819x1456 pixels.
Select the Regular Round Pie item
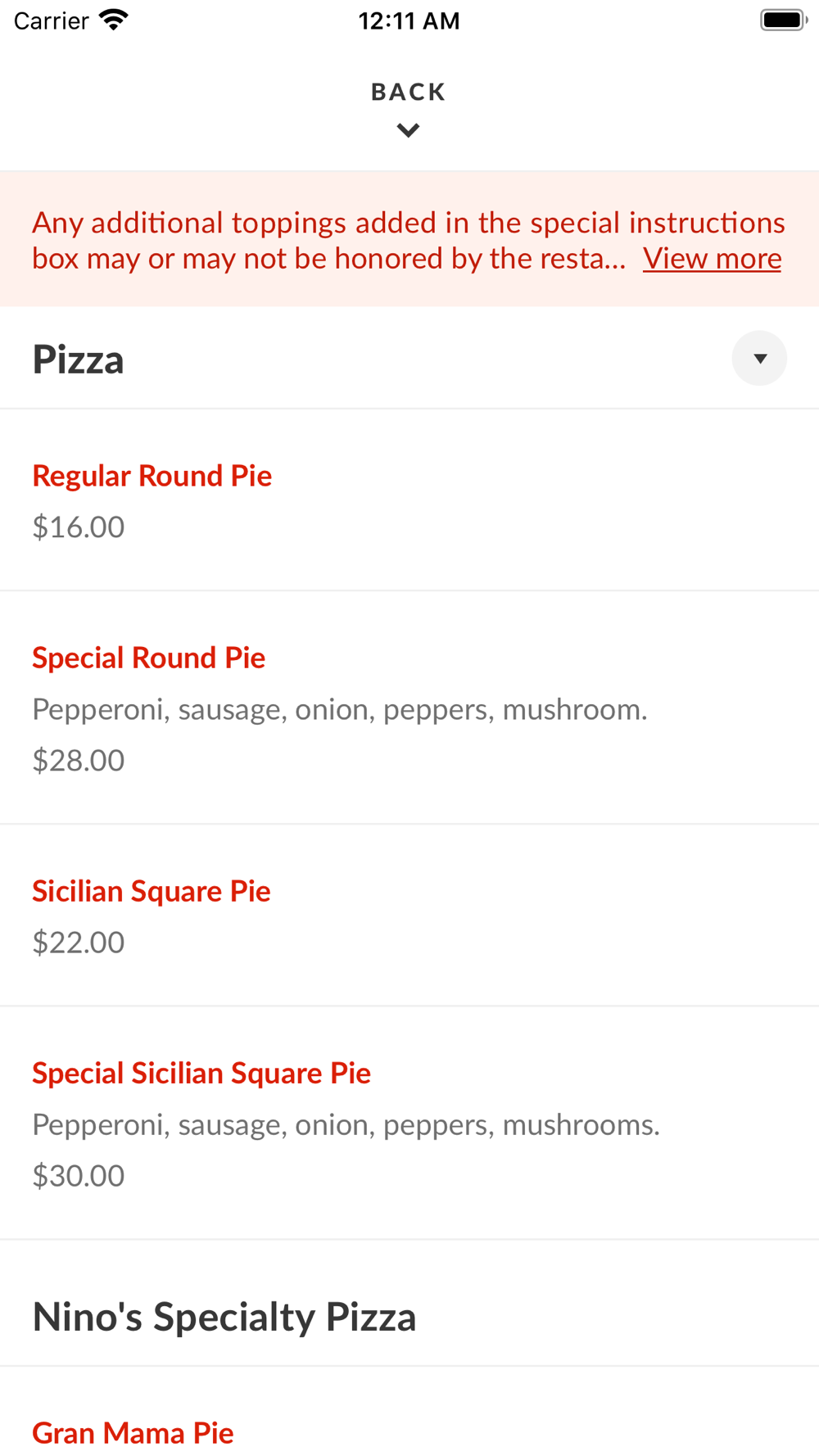click(x=152, y=476)
